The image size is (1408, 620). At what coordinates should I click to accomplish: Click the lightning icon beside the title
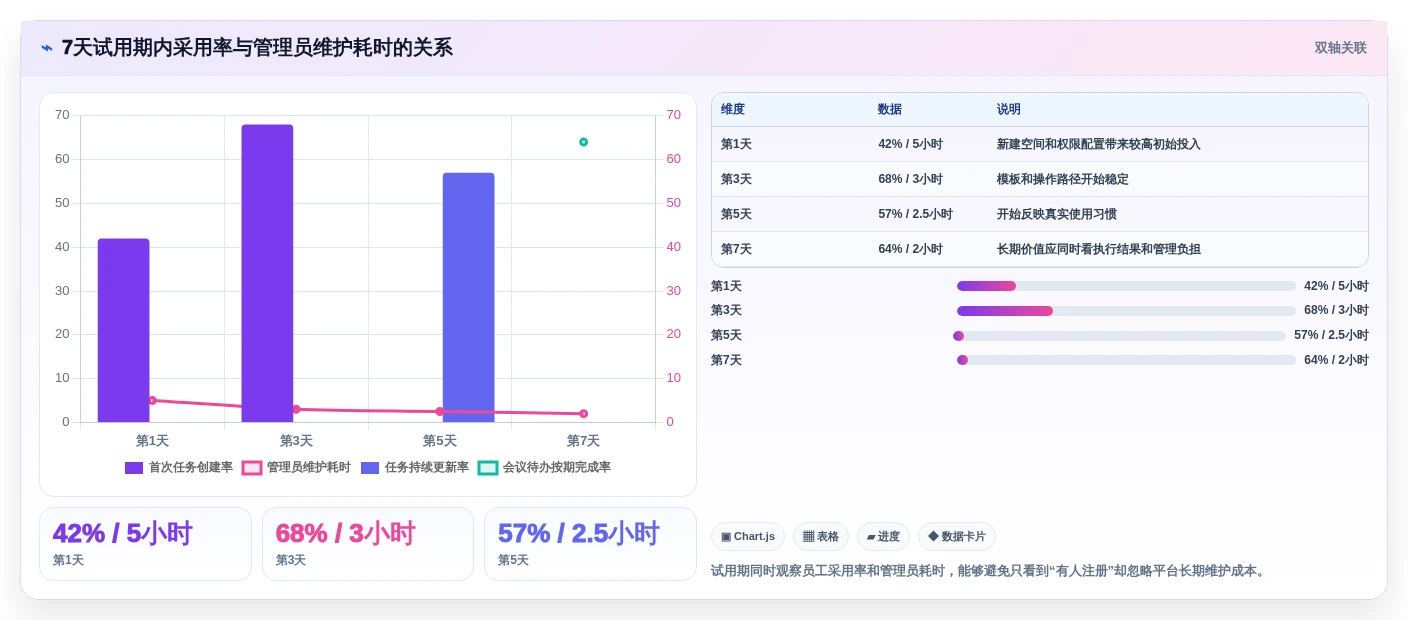click(47, 48)
